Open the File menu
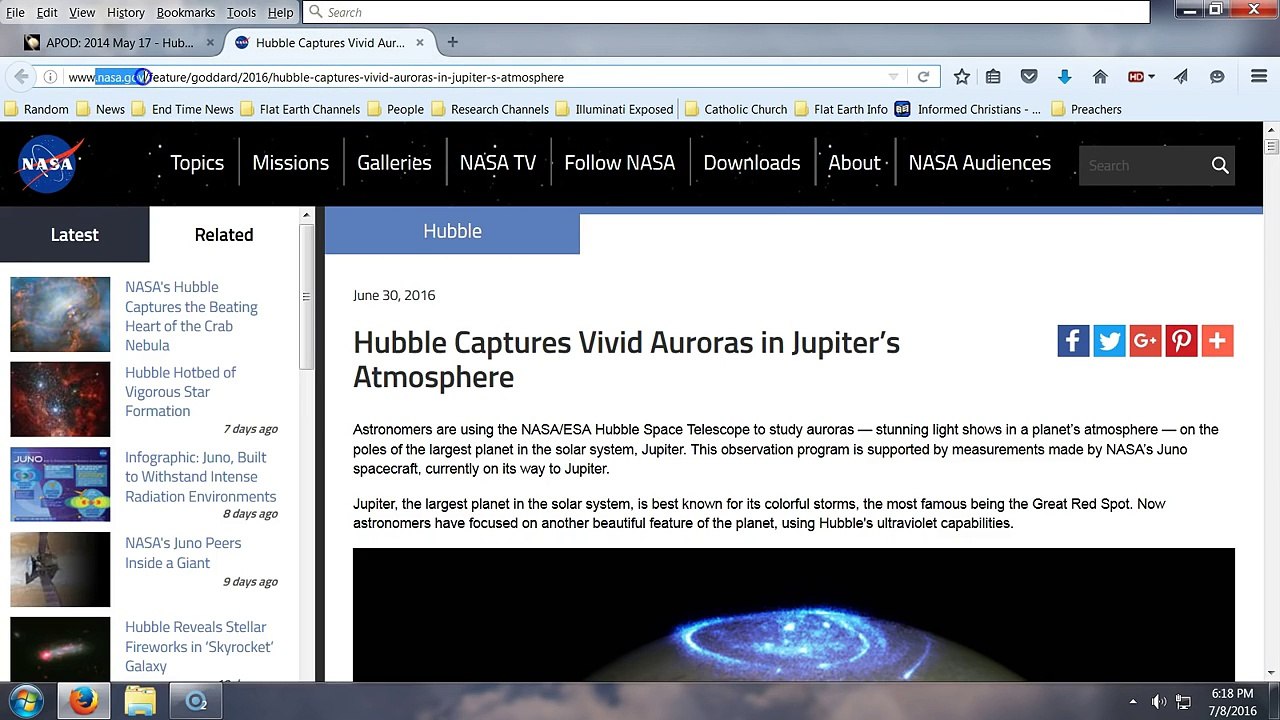This screenshot has width=1280, height=720. click(x=15, y=12)
